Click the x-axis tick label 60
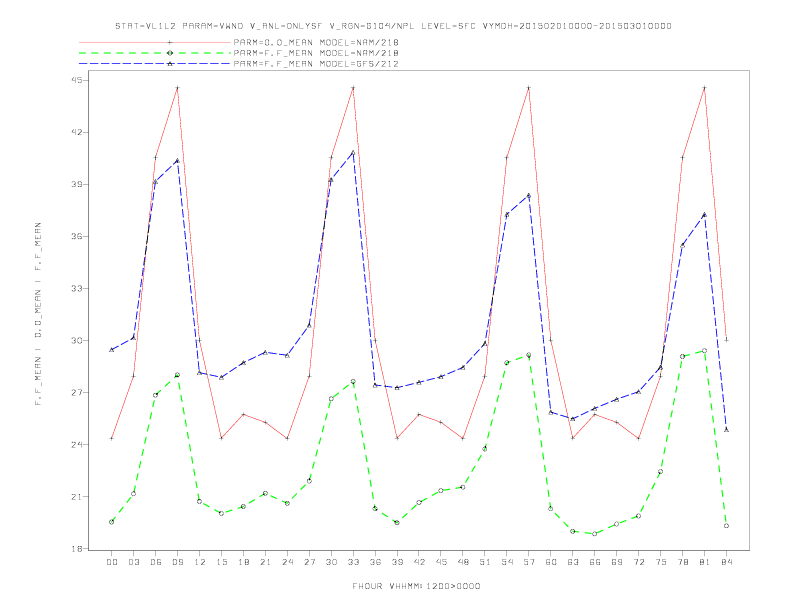 point(551,562)
